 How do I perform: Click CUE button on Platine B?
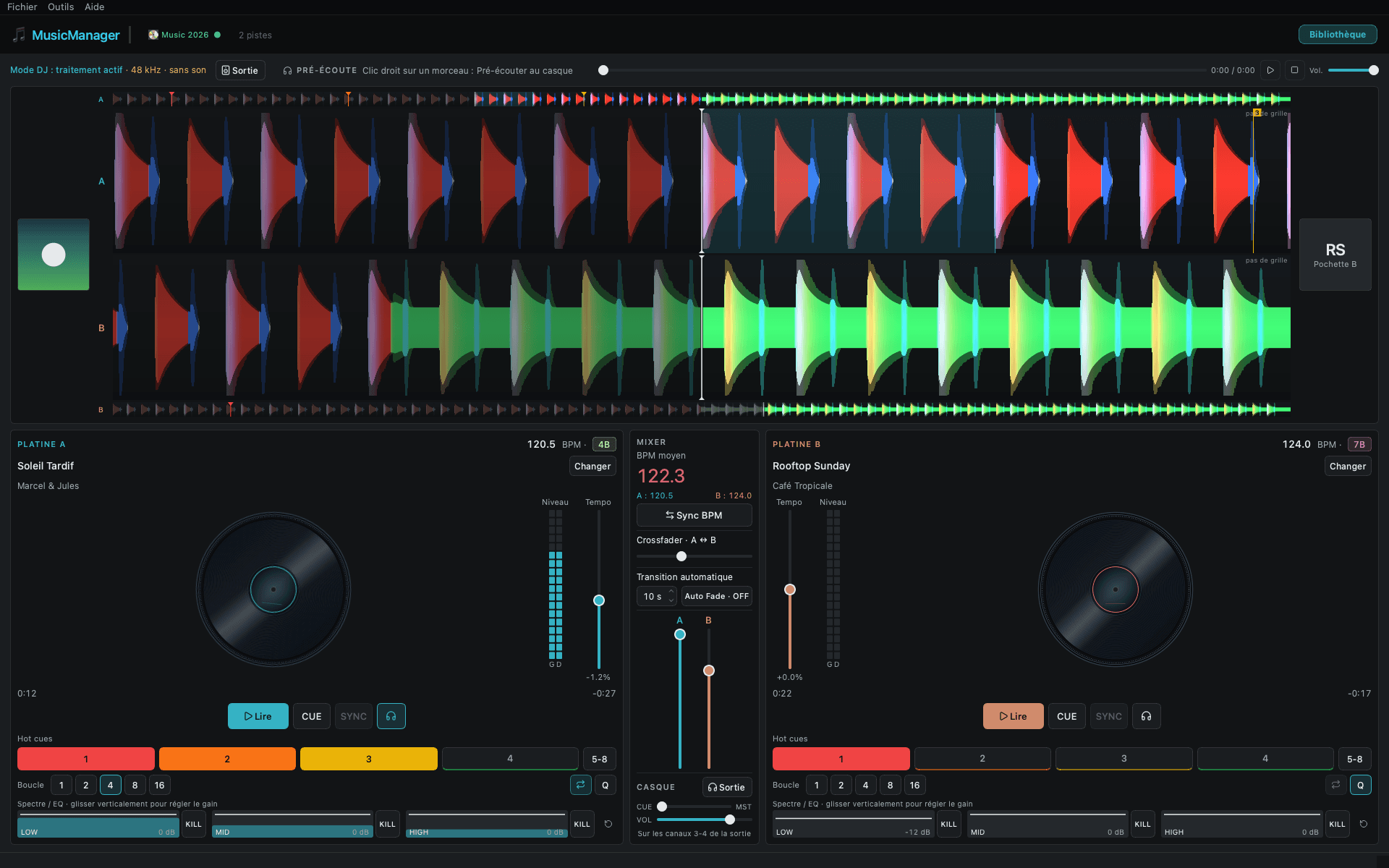point(1066,716)
